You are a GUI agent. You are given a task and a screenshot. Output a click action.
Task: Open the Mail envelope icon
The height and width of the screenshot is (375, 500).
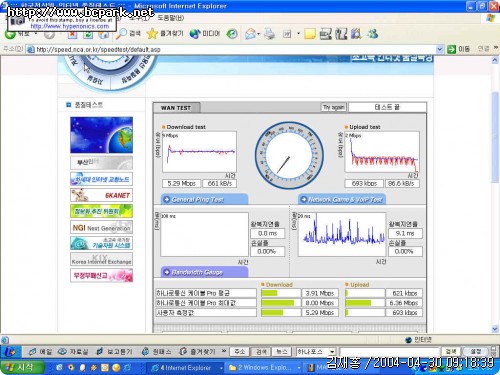(250, 34)
